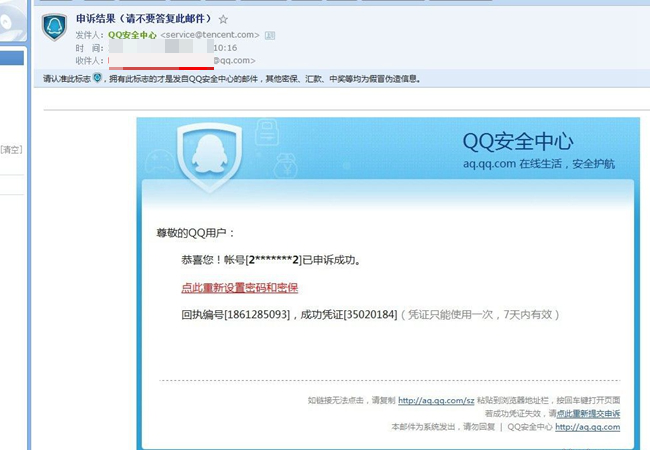Star this 申诉结果 email
The image size is (650, 450).
(223, 19)
